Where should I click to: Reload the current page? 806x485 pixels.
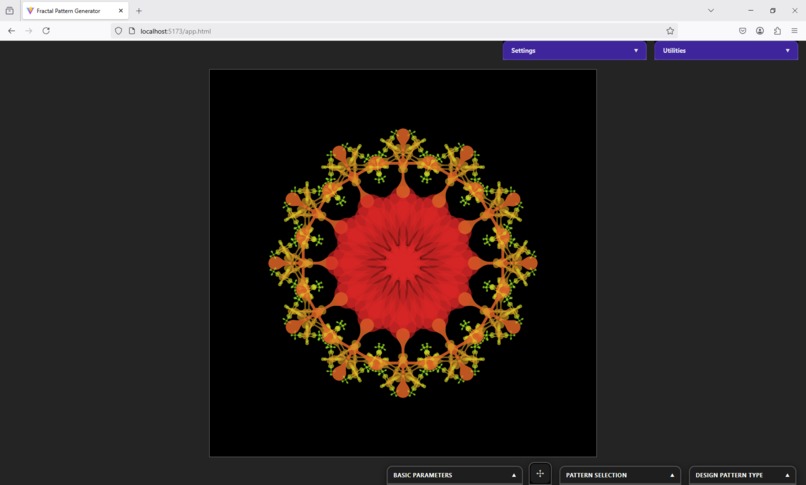(46, 31)
